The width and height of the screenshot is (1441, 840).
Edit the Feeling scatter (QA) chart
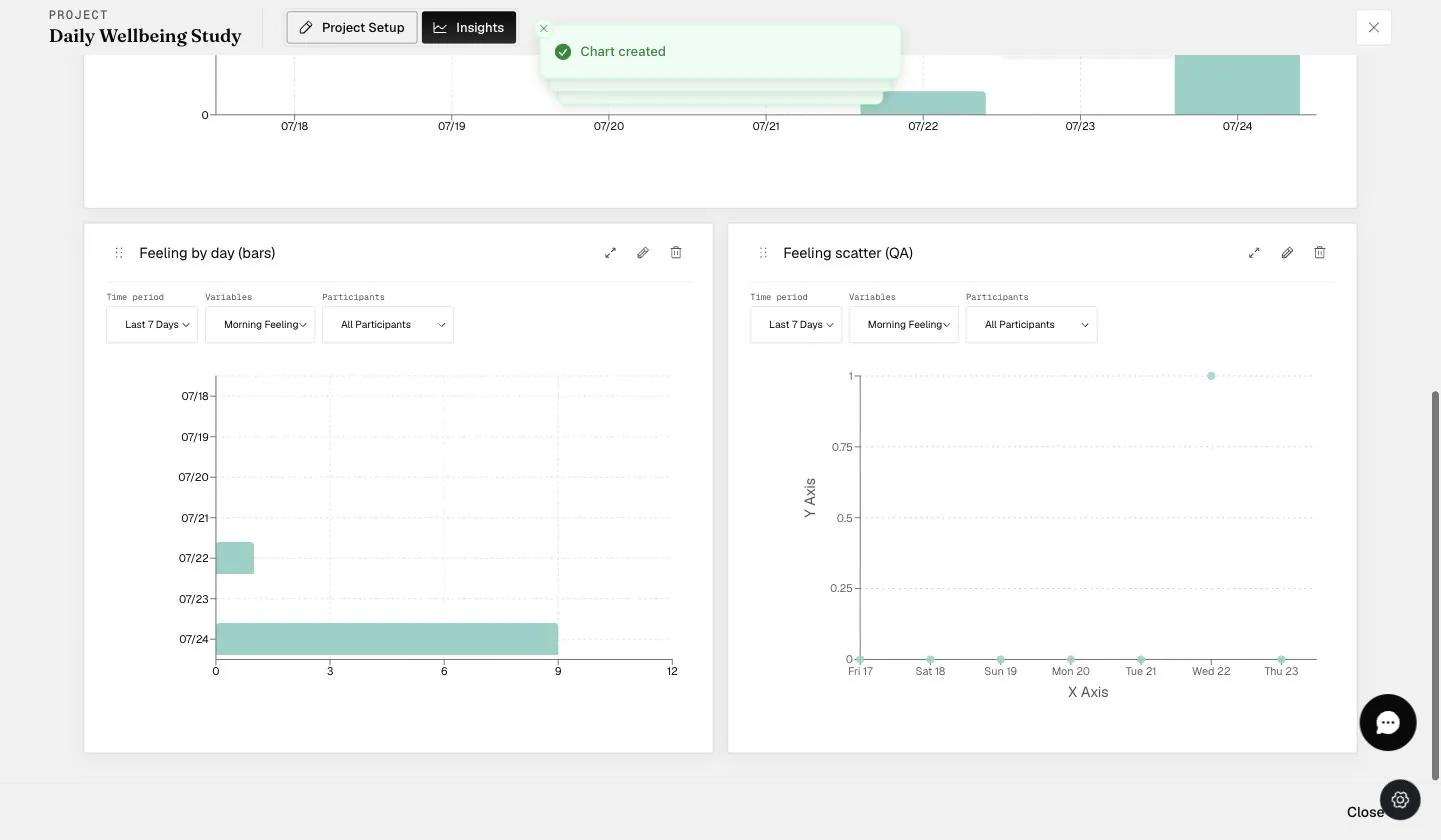pos(1287,253)
